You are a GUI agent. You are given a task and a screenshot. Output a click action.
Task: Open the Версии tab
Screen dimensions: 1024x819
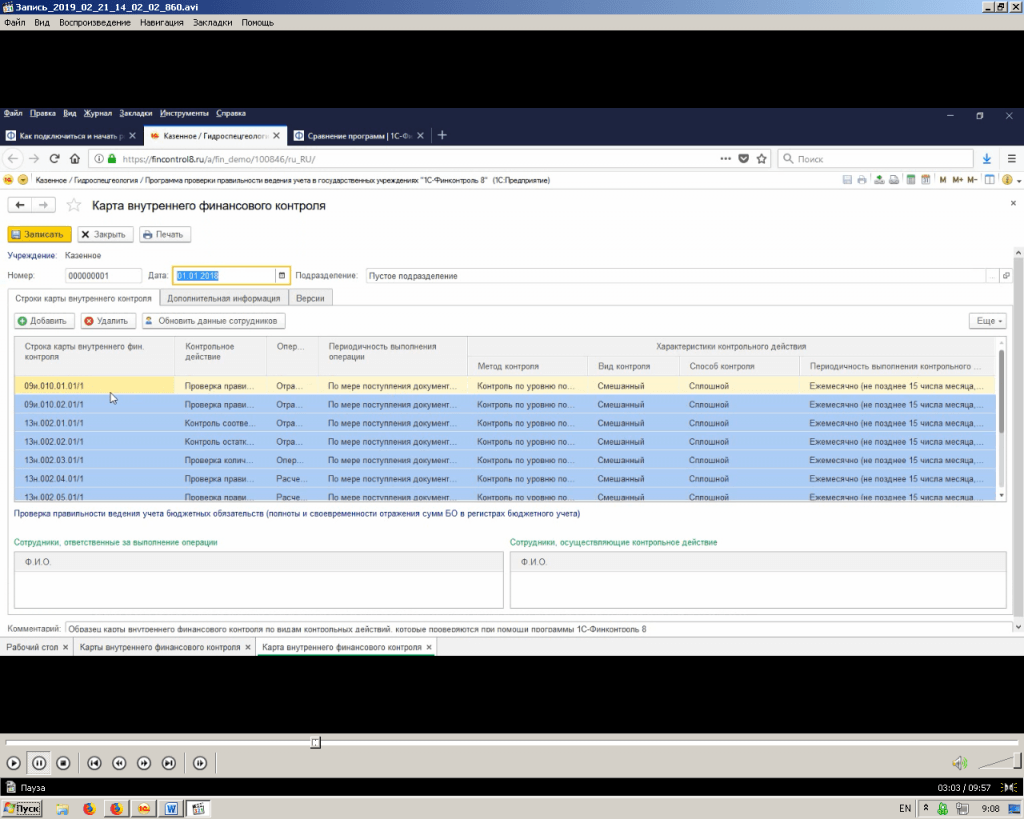pyautogui.click(x=310, y=298)
